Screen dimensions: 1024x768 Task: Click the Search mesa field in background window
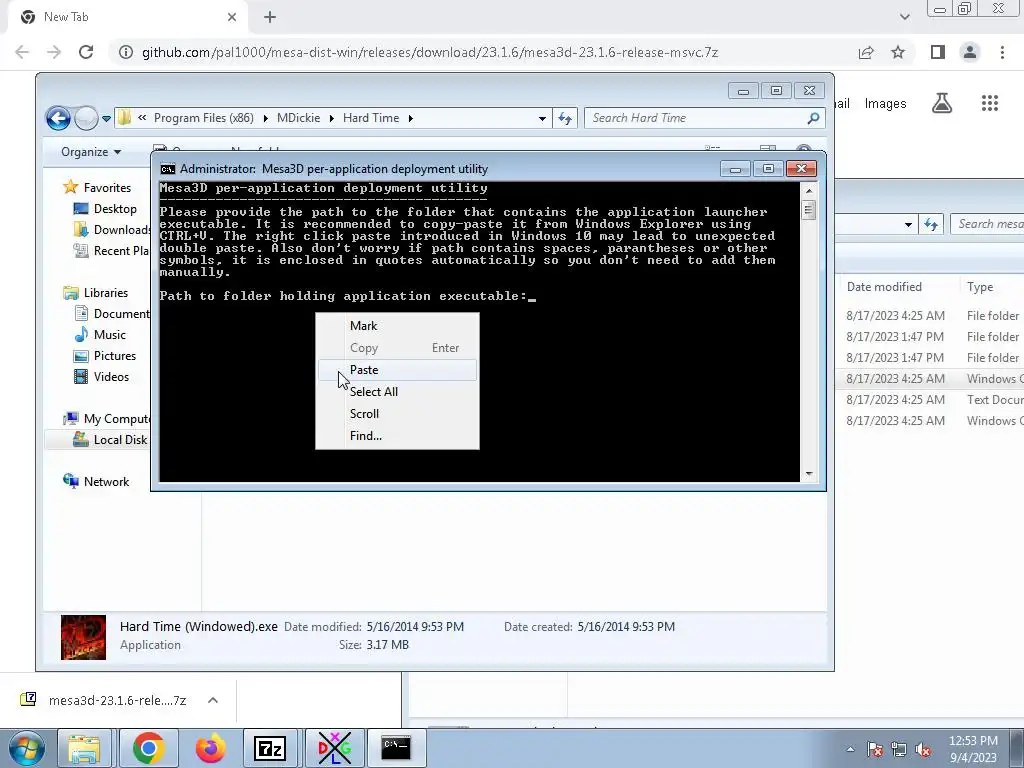point(987,224)
